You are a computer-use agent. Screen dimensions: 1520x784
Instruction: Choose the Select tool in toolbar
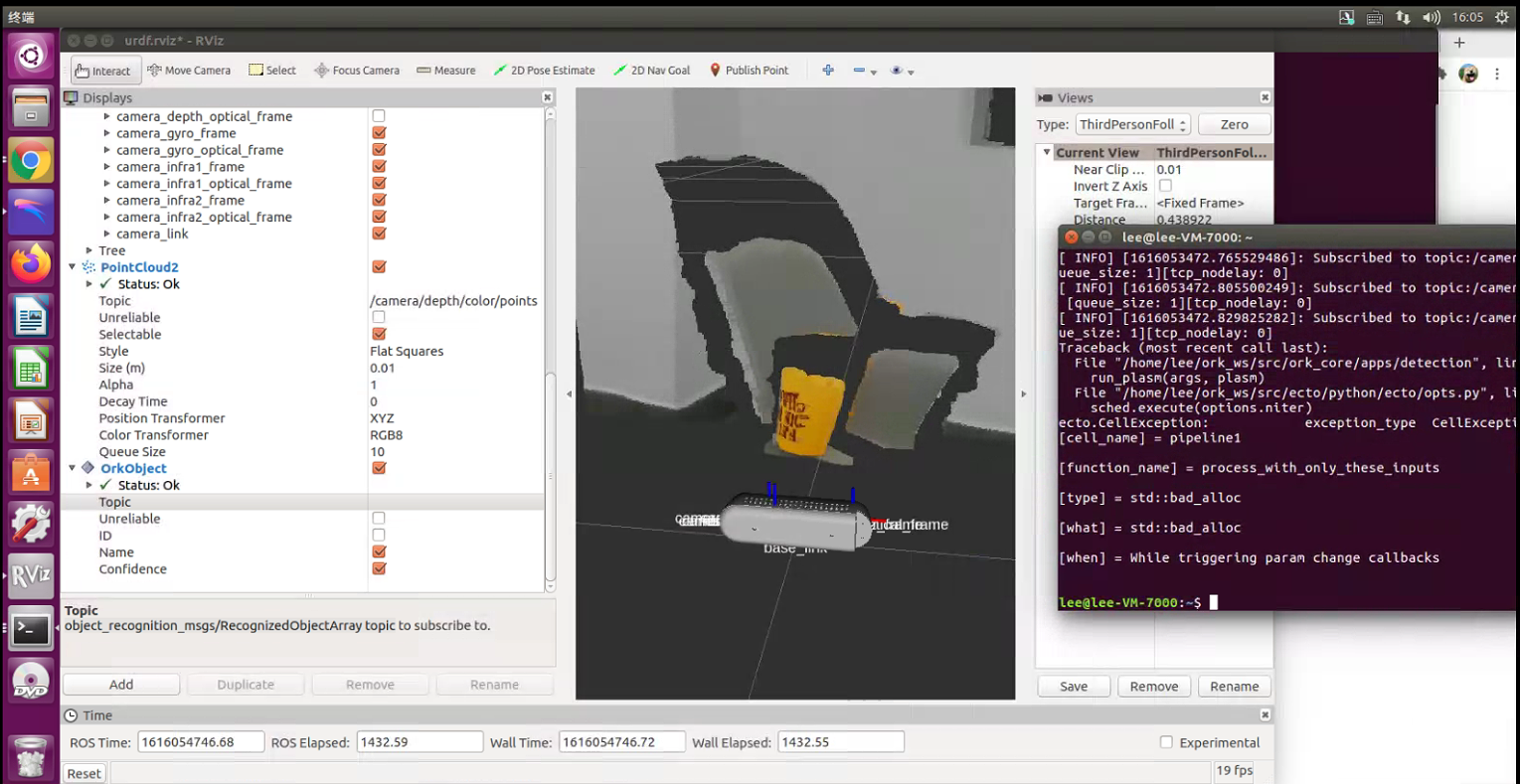coord(272,71)
